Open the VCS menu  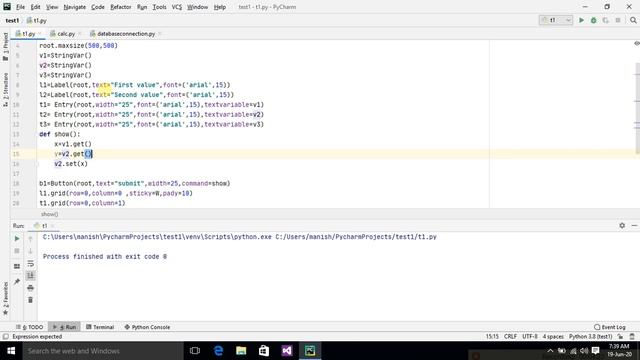[x=177, y=7]
